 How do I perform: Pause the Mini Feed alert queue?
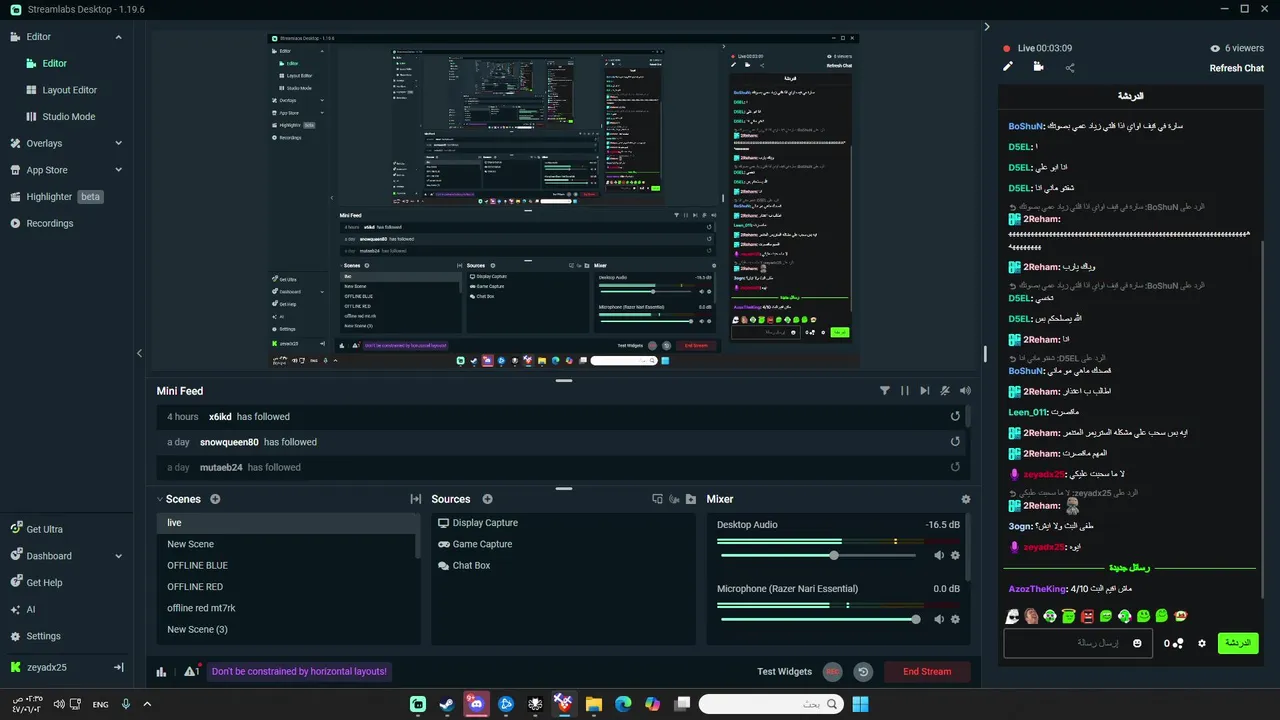(905, 391)
